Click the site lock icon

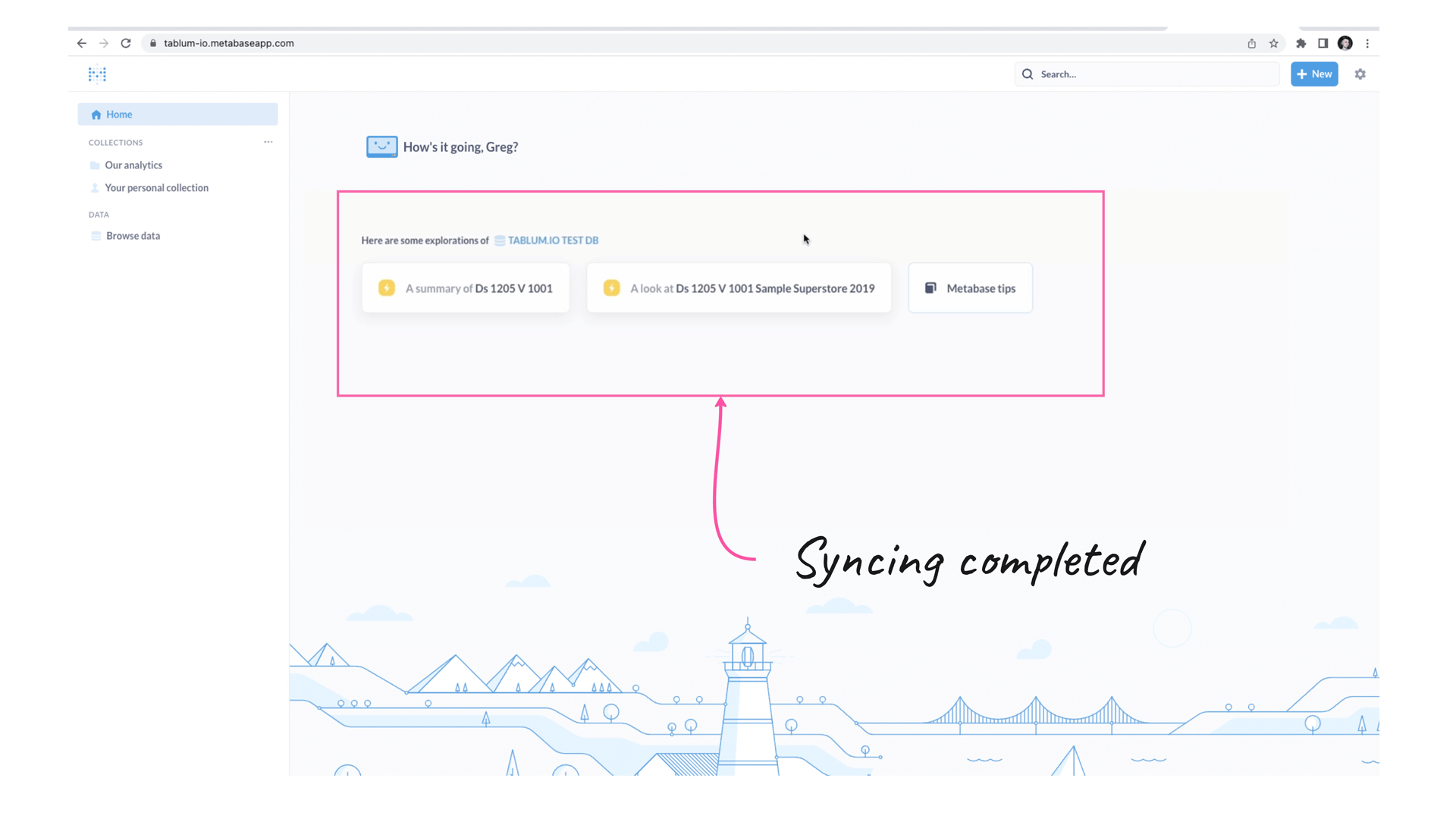point(153,43)
